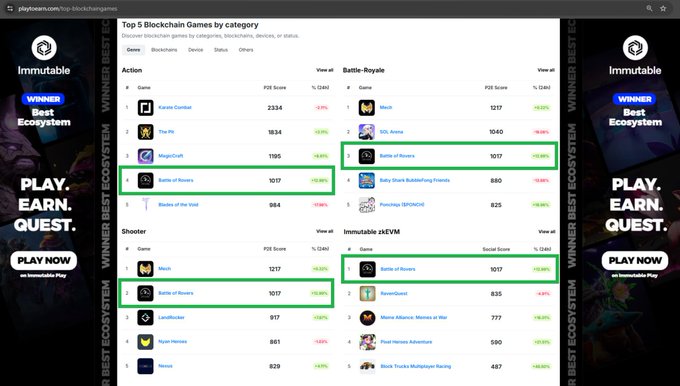Click the browser zoom magnifier icon

pos(649,8)
